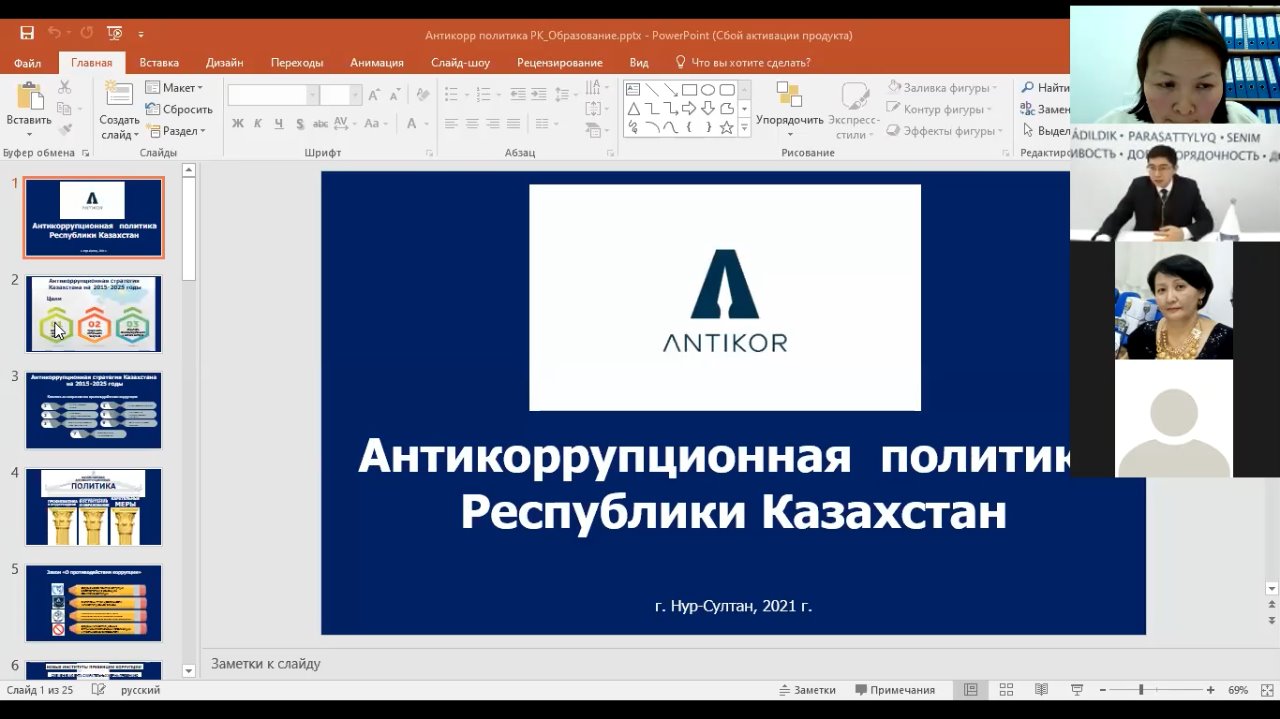Select the oval shape in shapes gallery
The width and height of the screenshot is (1280, 719).
pos(708,89)
